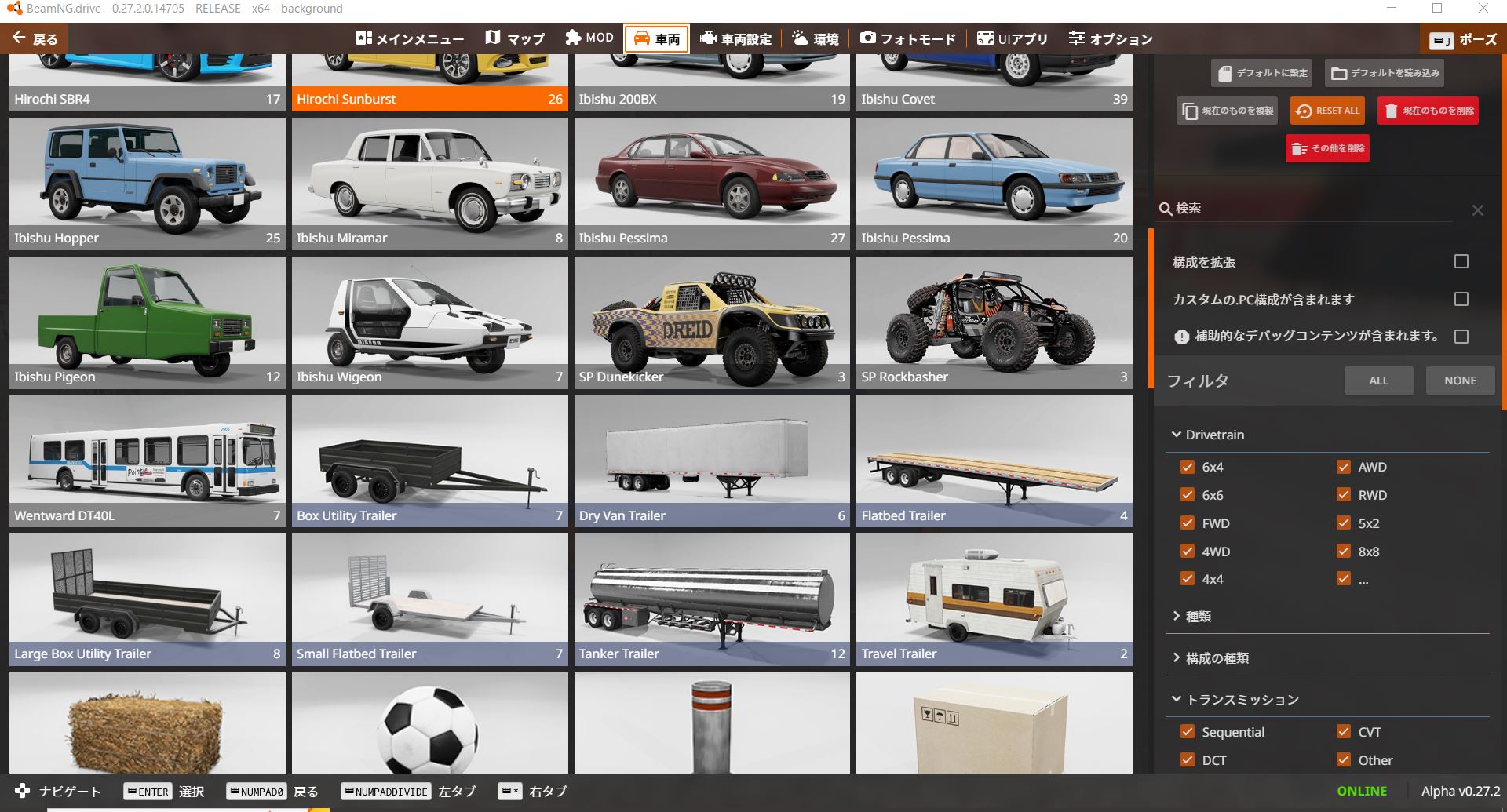Click the BeamNG logo in title bar
Image resolution: width=1507 pixels, height=812 pixels.
[x=13, y=9]
